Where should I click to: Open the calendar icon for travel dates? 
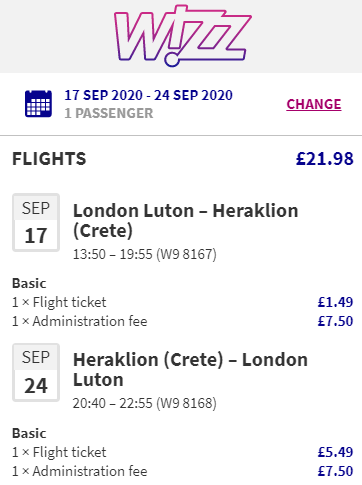[x=38, y=103]
